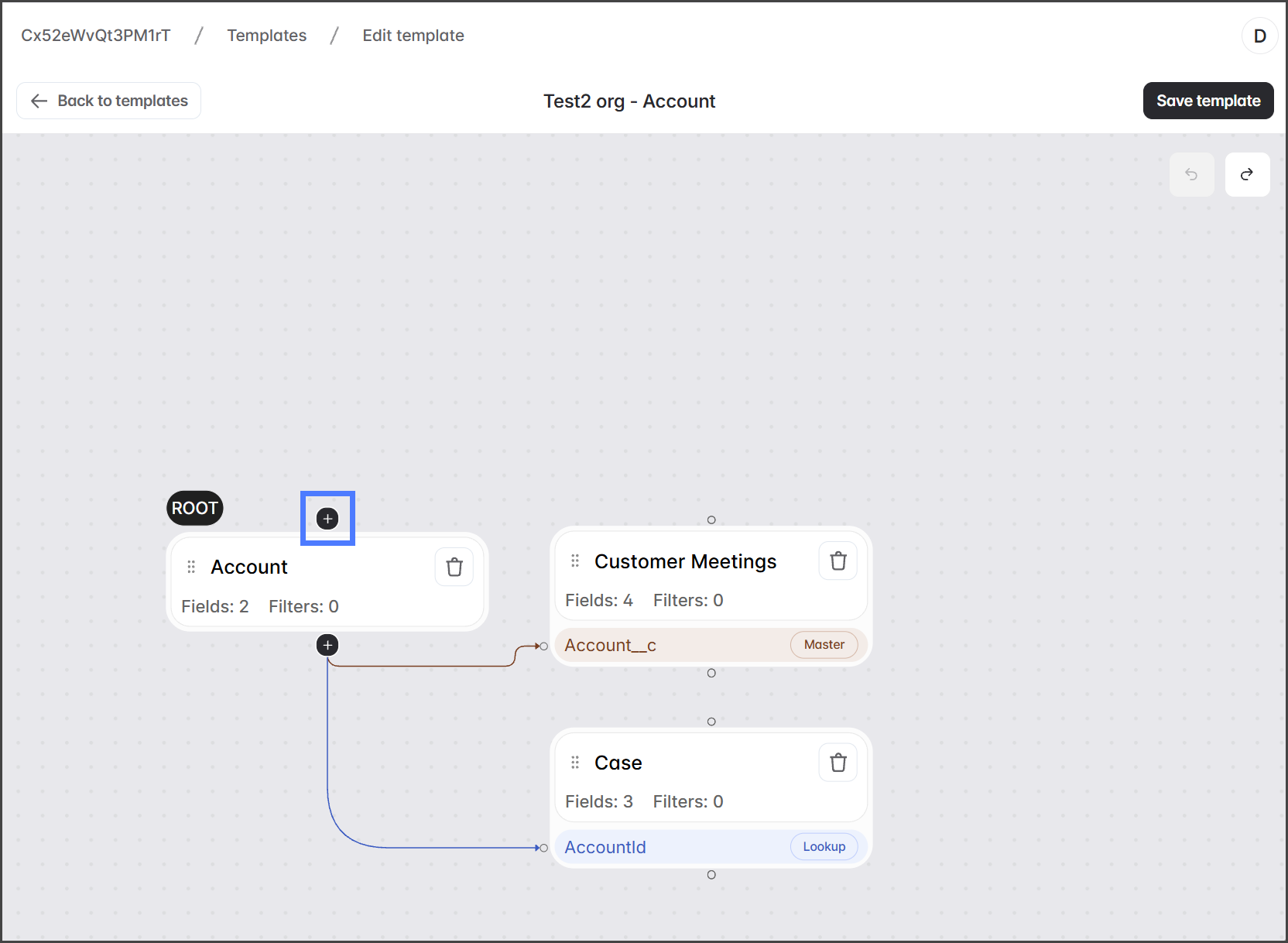This screenshot has width=1288, height=943.
Task: Delete the Account node with trash icon
Action: coord(454,568)
